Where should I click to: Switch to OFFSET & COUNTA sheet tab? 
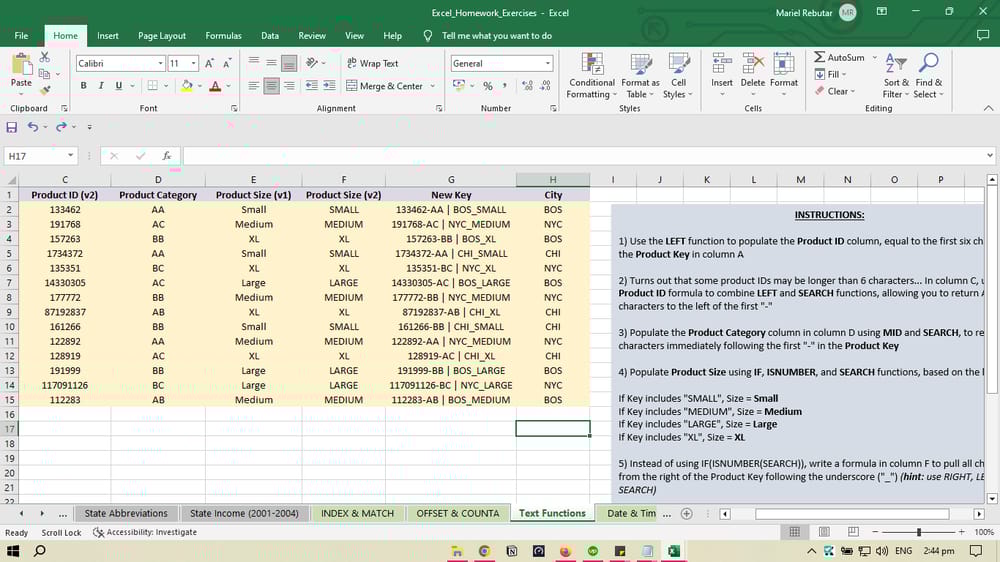click(458, 513)
